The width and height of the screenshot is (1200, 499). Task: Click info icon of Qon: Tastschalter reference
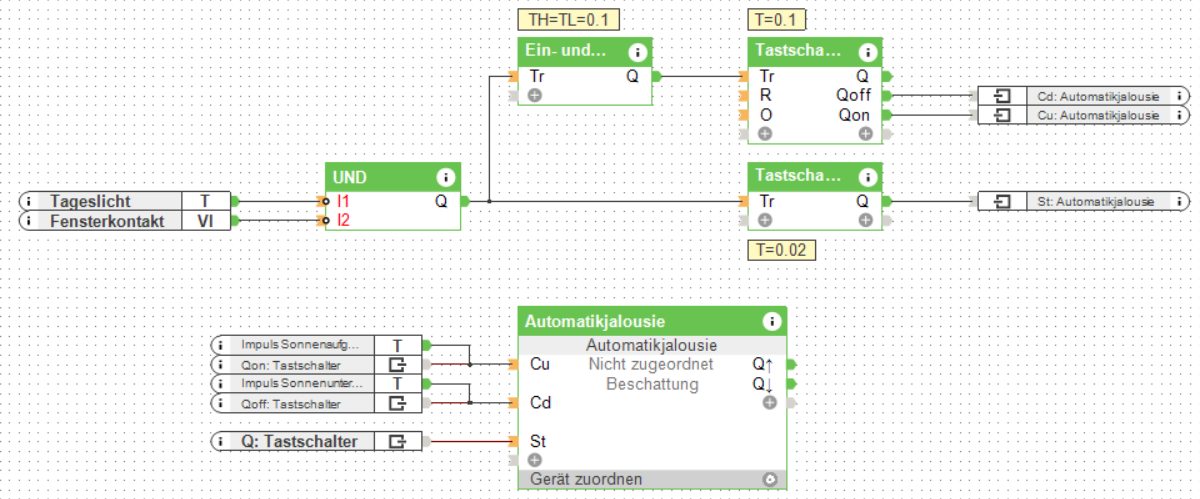point(222,364)
